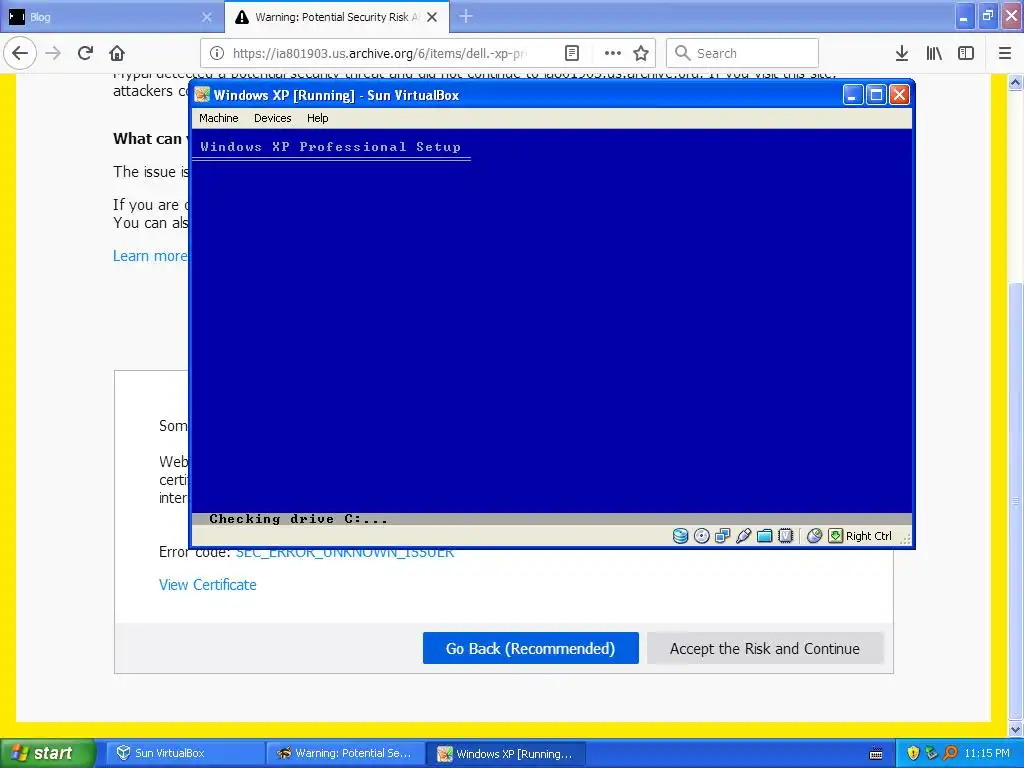1024x768 pixels.
Task: Click the VirtualBox window title bar icon
Action: 202,95
